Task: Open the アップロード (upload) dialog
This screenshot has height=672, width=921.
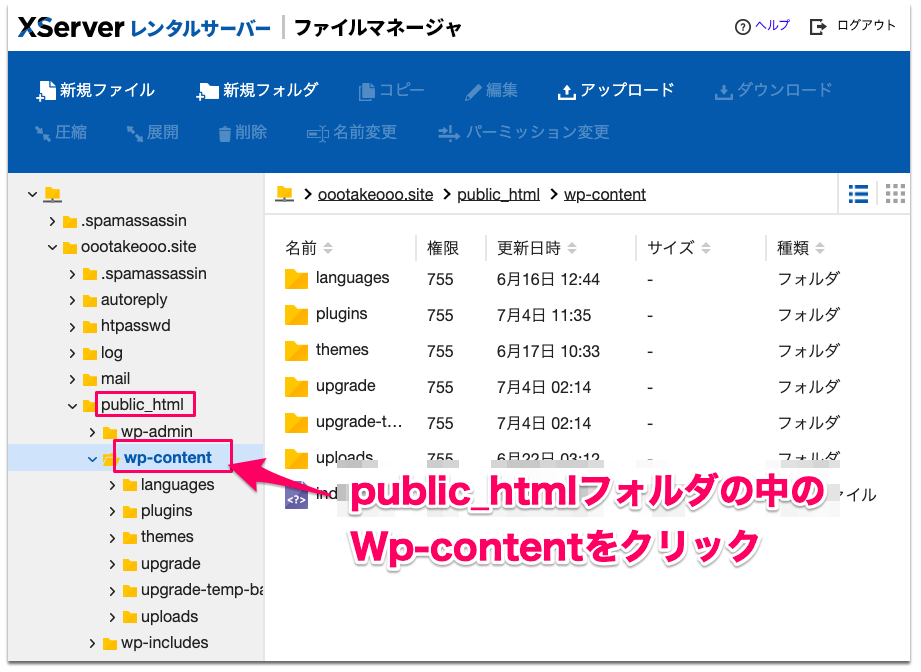Action: (x=616, y=90)
